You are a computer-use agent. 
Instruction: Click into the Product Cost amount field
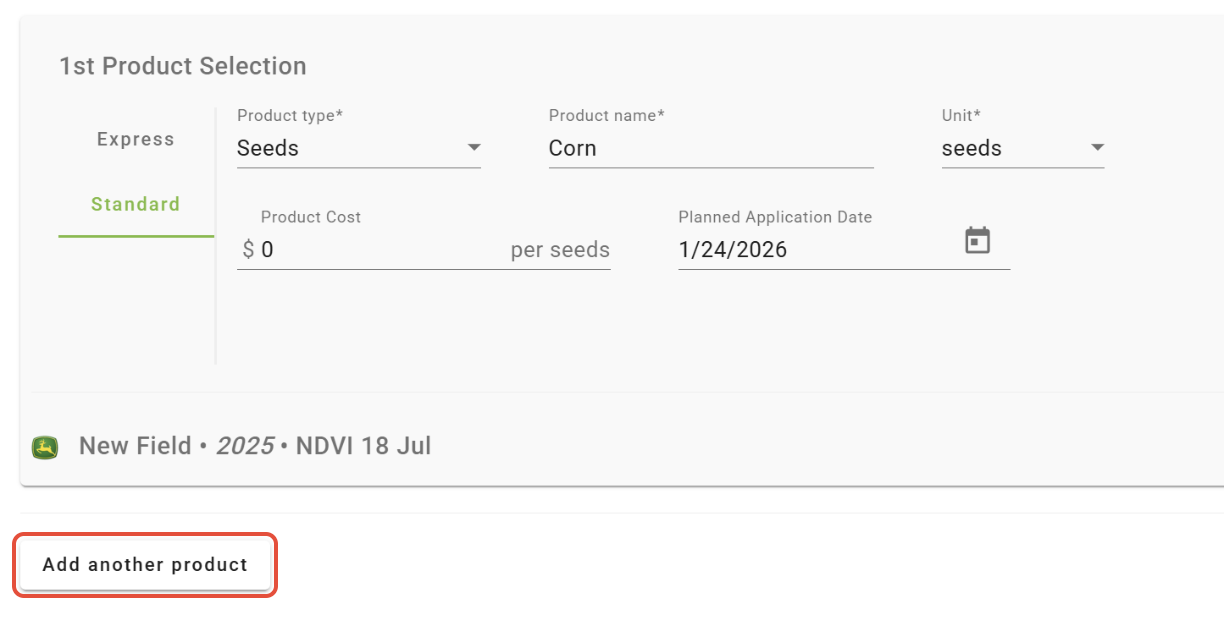click(x=380, y=250)
